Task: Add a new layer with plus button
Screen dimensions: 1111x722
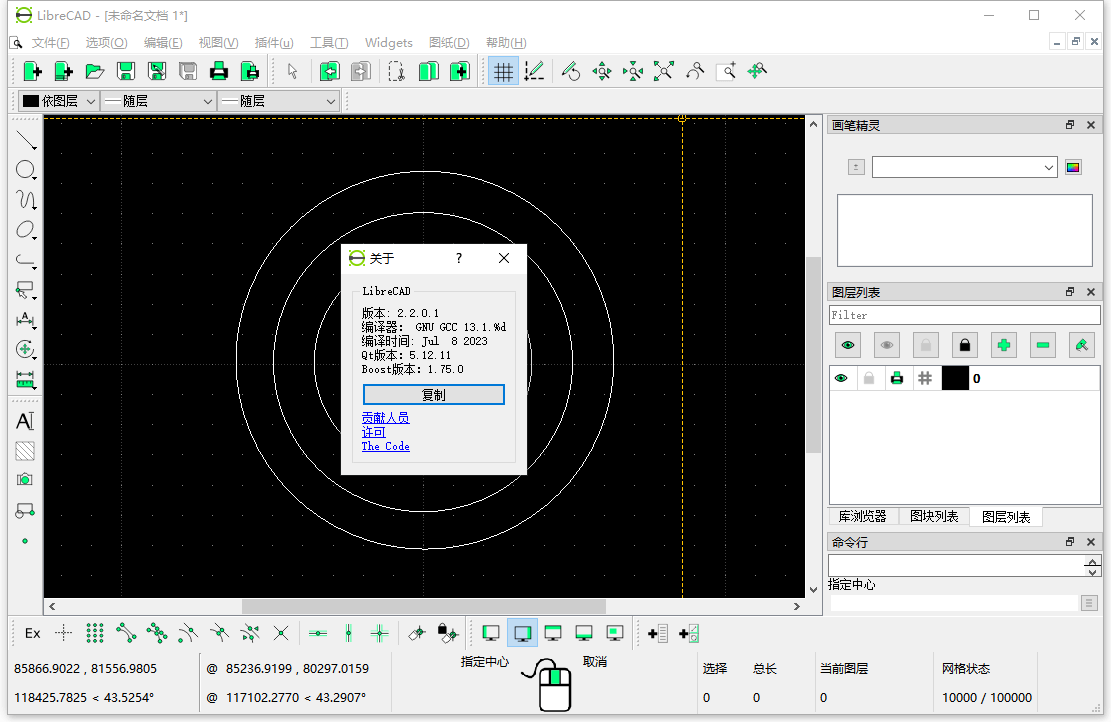Action: tap(1003, 346)
